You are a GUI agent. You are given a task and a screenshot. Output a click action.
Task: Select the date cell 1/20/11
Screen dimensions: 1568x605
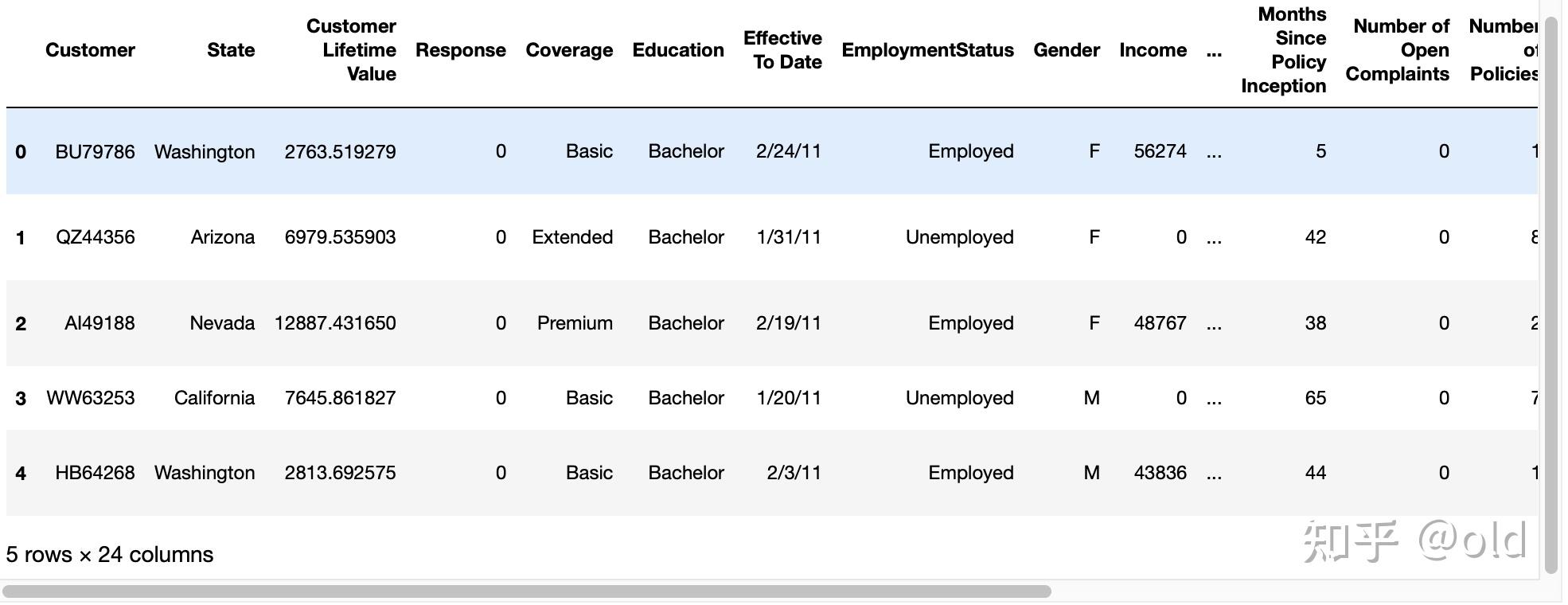coord(788,398)
